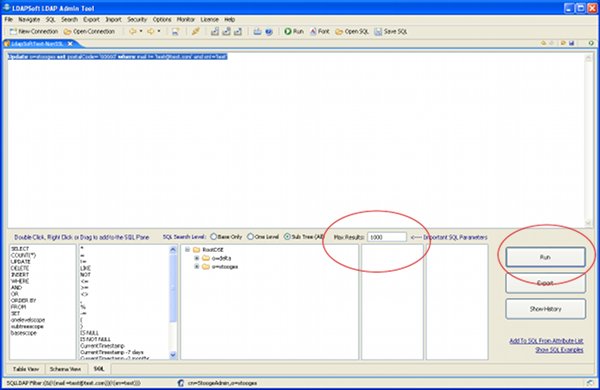Click the RootDSE folder icon

tap(197, 250)
